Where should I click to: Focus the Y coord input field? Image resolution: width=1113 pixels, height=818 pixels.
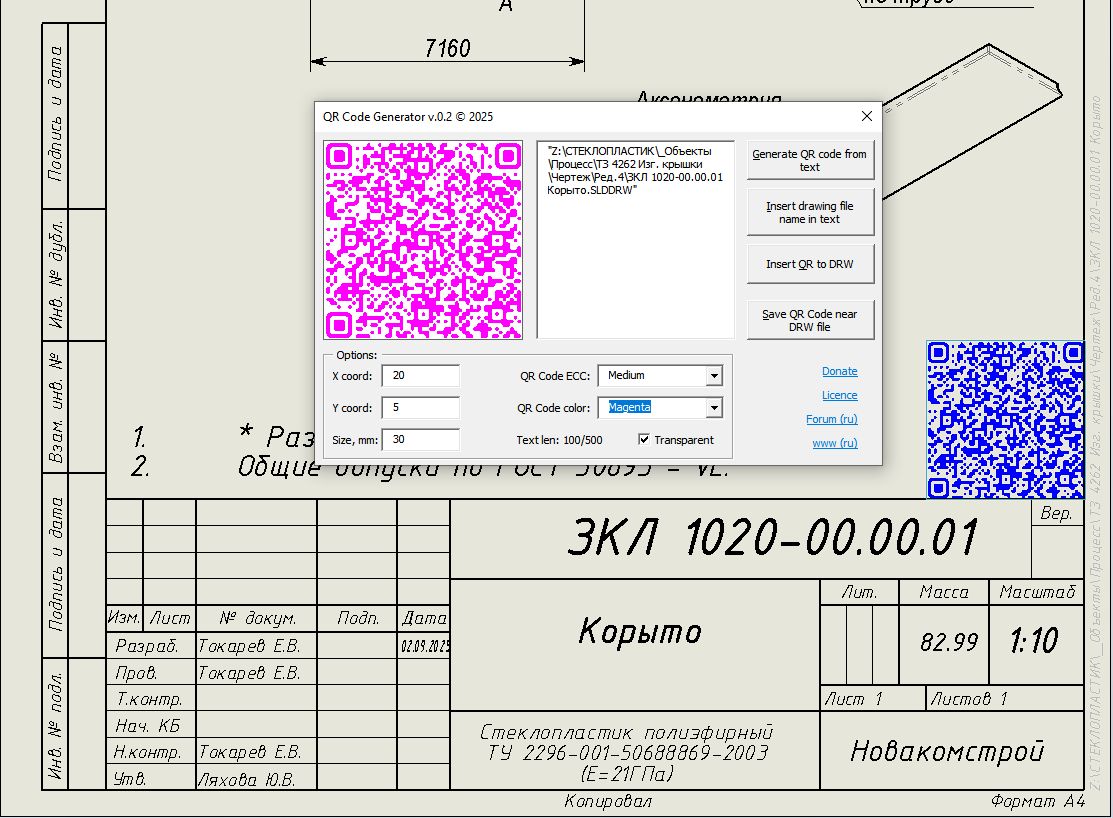coord(420,408)
